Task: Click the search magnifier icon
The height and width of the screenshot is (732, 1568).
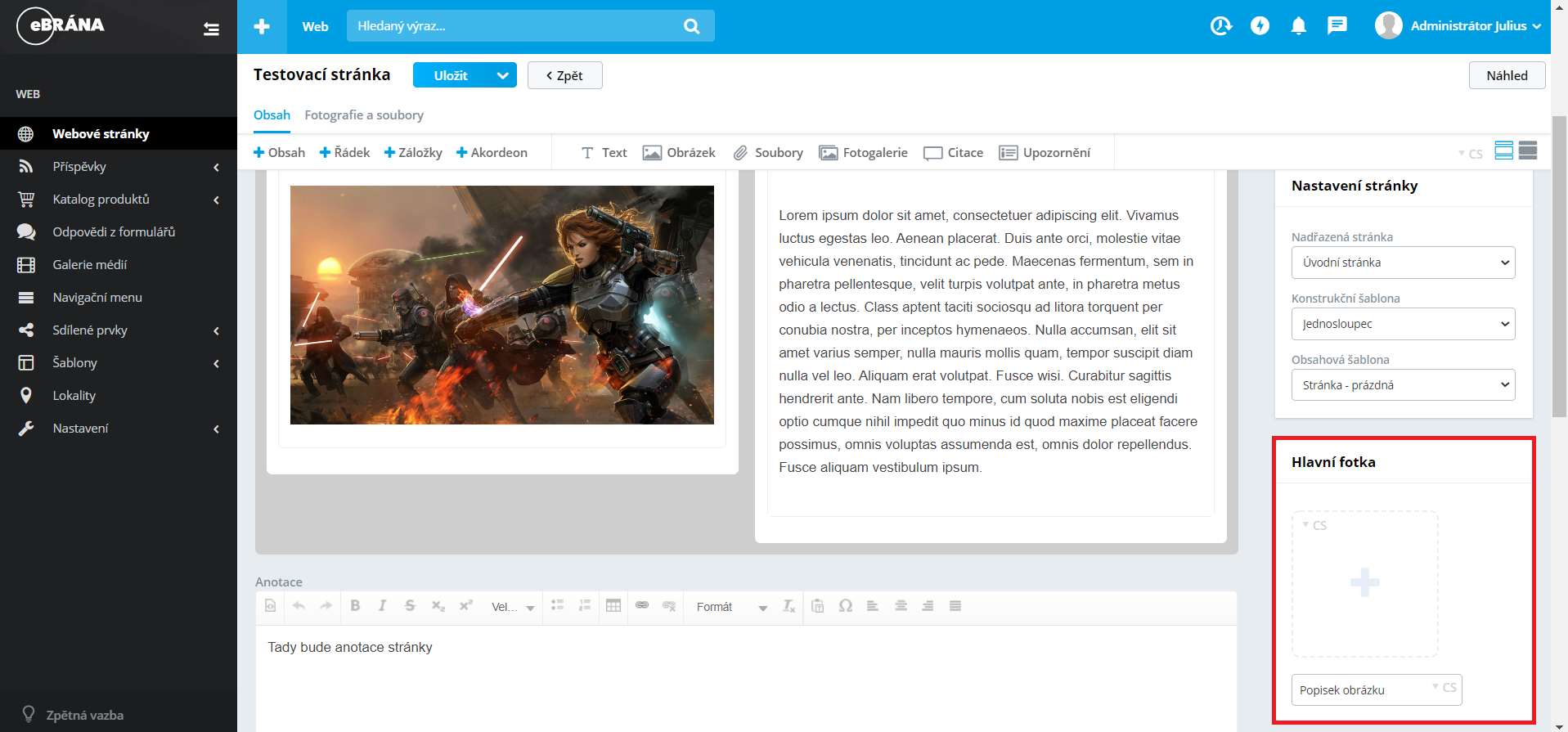Action: coord(692,26)
